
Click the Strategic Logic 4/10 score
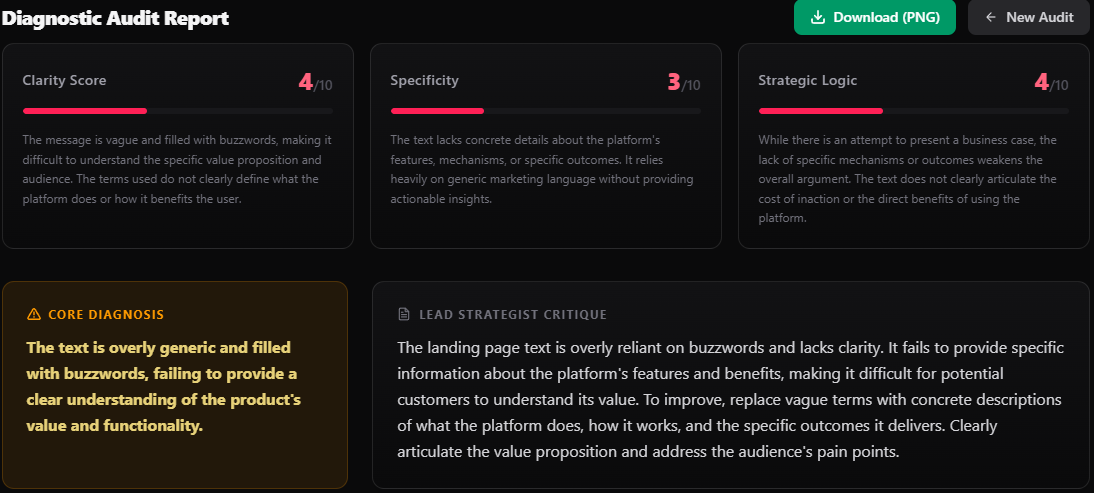(x=1051, y=83)
